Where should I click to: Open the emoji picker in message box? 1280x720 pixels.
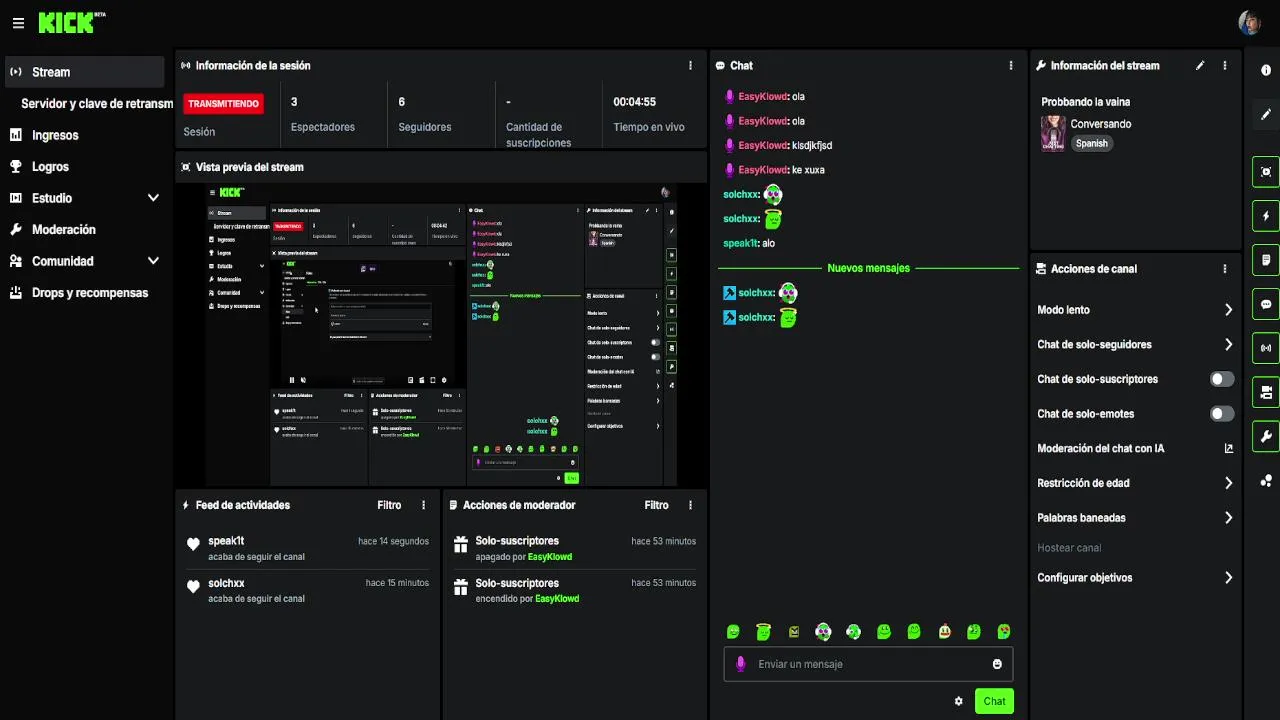pos(997,664)
